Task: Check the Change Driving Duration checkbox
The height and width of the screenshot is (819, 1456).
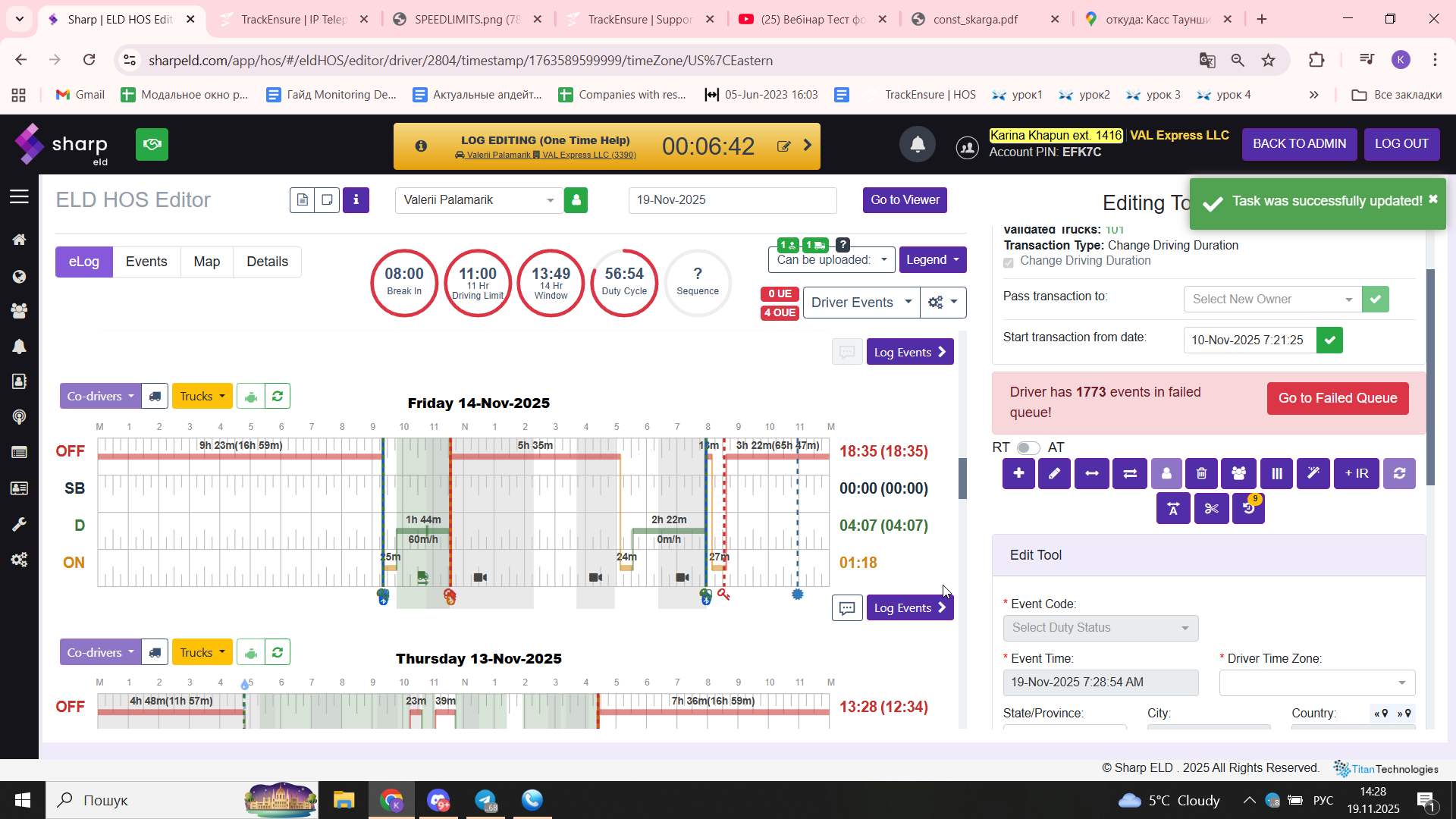Action: [1009, 262]
